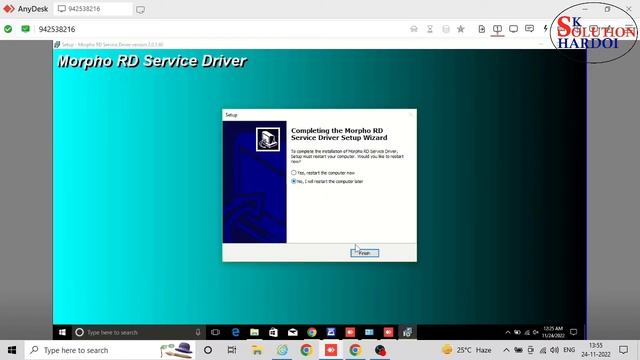Open AnyDesk file transfer icon
The height and width of the screenshot is (360, 640).
(x=482, y=29)
